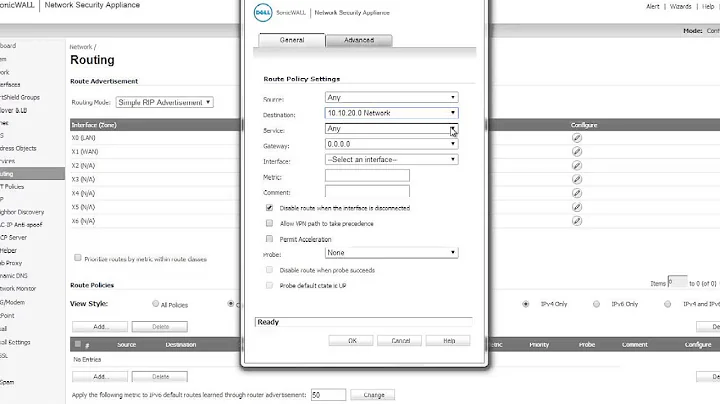Click configure pencil for X4 (N/A)
This screenshot has height=404, width=720.
click(577, 193)
